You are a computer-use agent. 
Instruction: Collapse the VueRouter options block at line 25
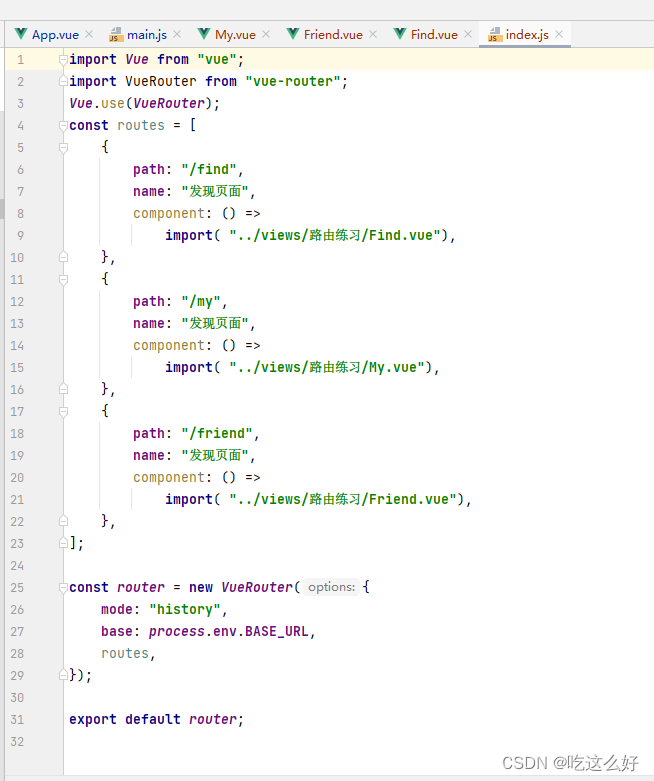(63, 588)
